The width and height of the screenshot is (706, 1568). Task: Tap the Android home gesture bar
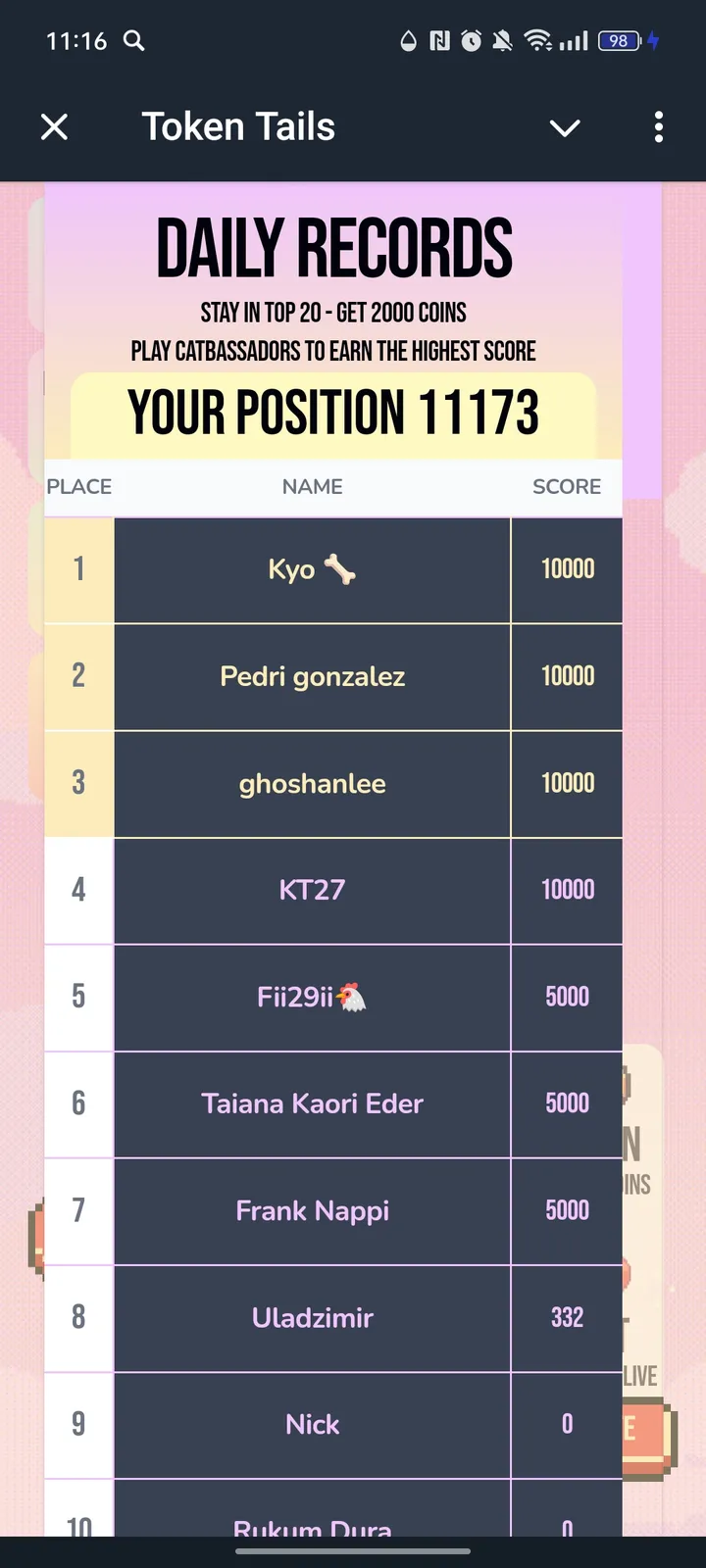[x=353, y=1551]
